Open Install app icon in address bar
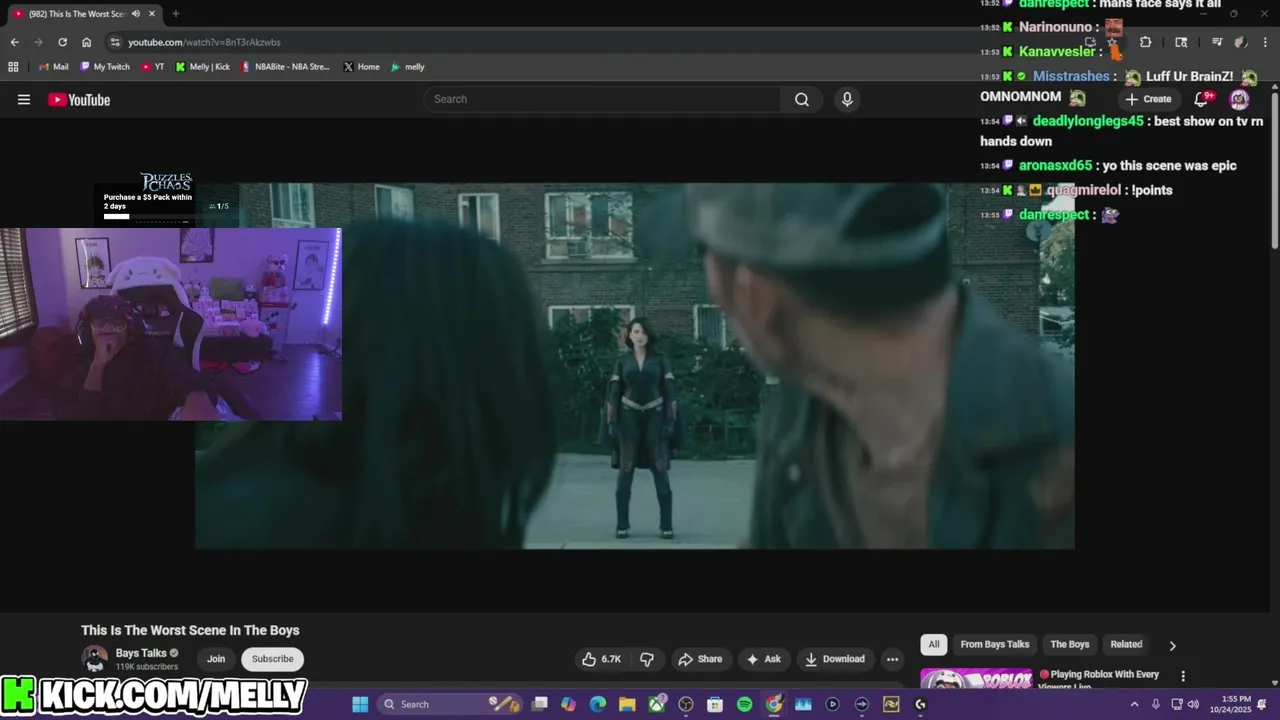 (x=1091, y=42)
